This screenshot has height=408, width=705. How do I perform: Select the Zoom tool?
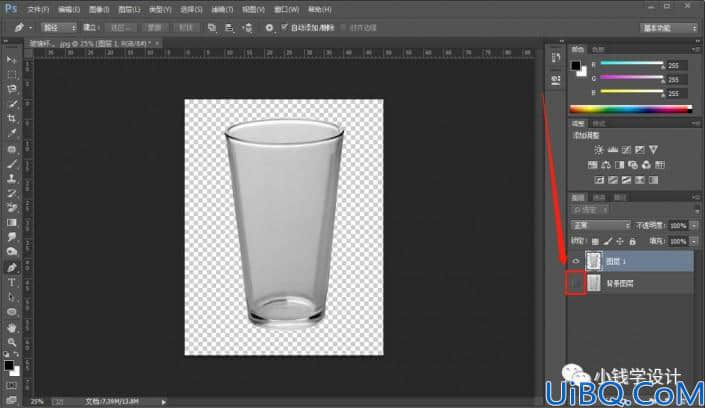pyautogui.click(x=12, y=342)
